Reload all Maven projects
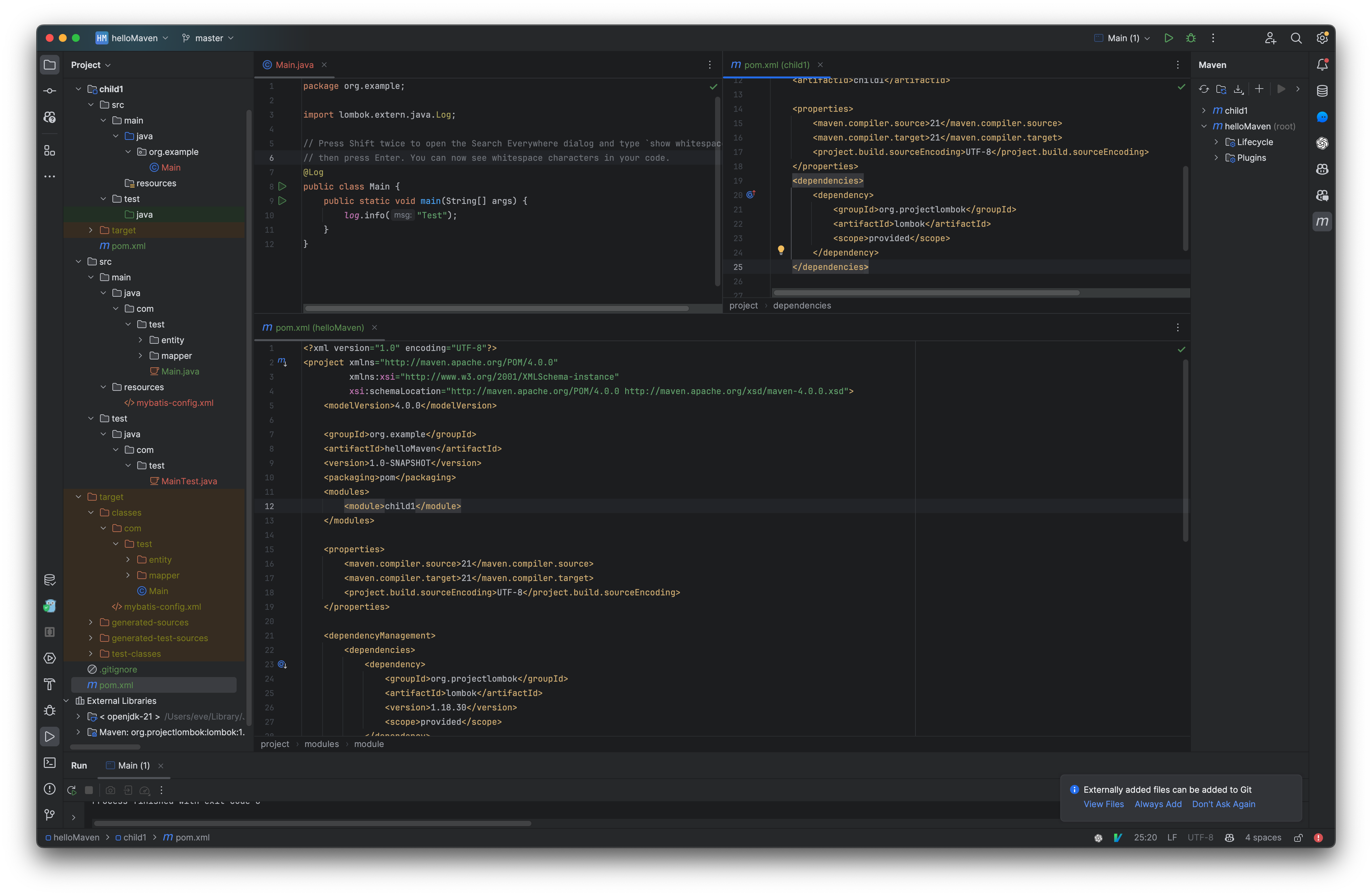 tap(1204, 89)
